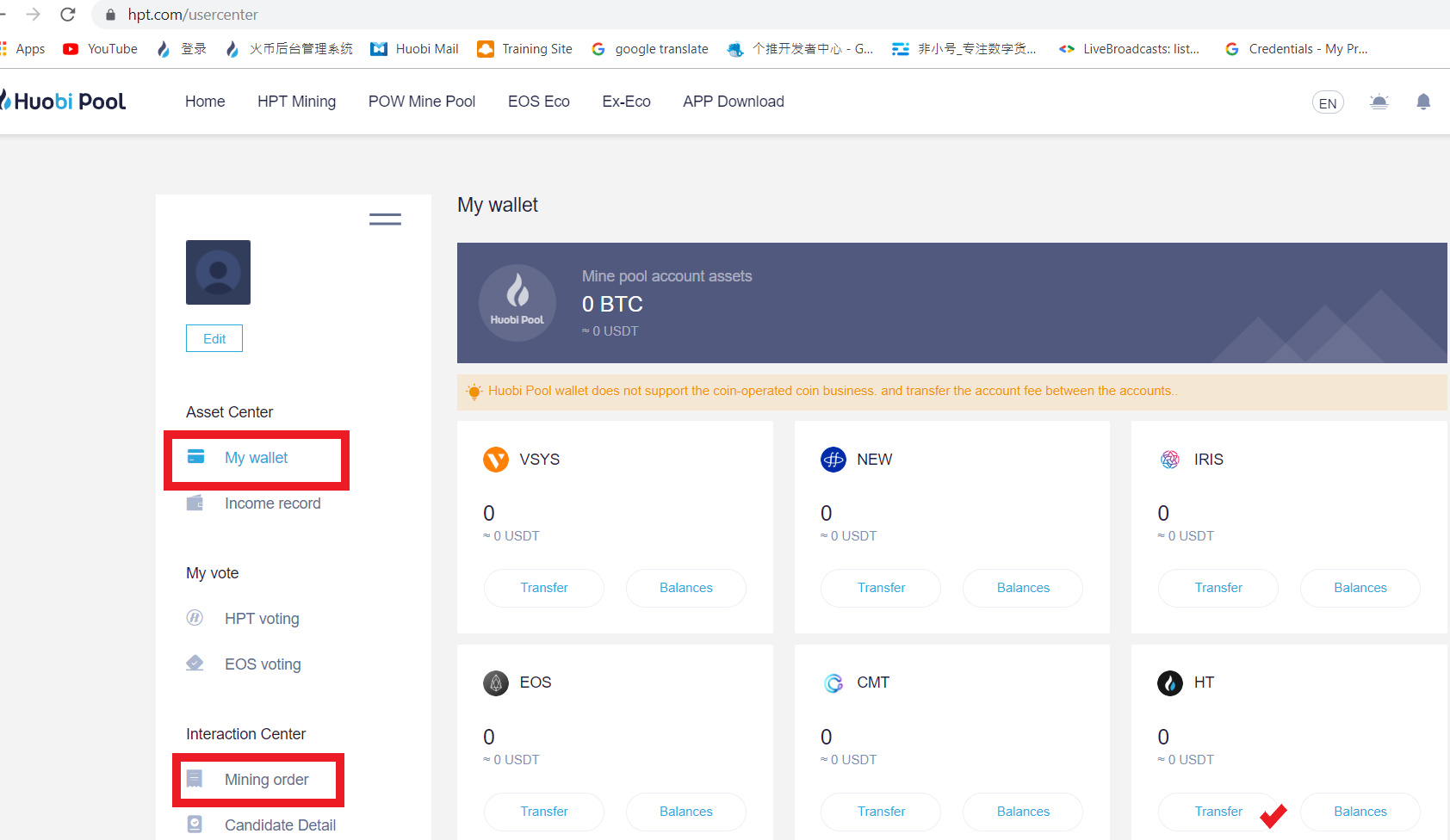The height and width of the screenshot is (840, 1450).
Task: Click Transfer on the EOS card
Action: click(x=544, y=812)
